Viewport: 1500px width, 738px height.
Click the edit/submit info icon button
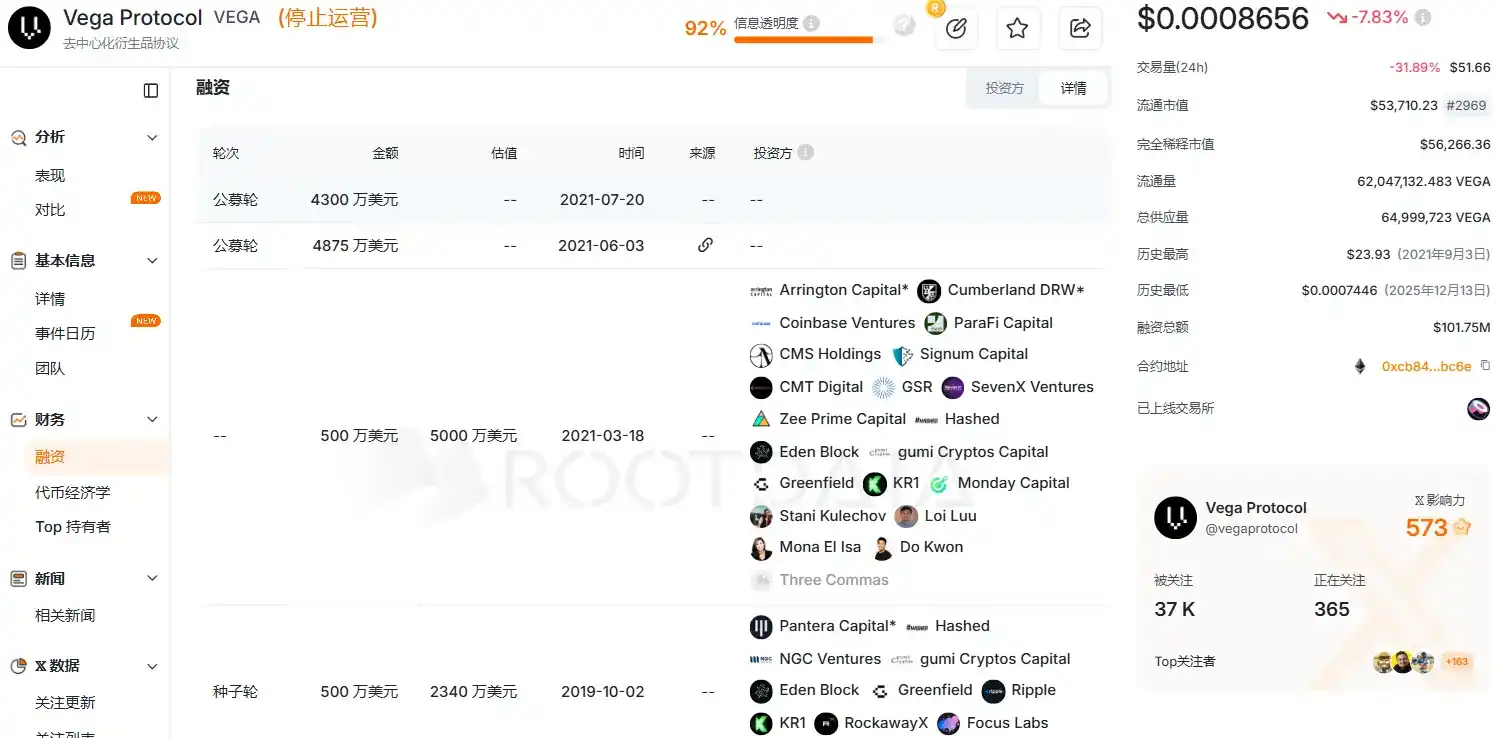click(955, 29)
